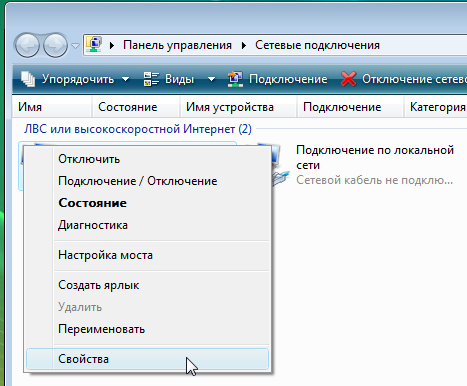Screen dimensions: 467x386
Task: Expand Упорядочить dropdown arrow
Action: [125, 79]
